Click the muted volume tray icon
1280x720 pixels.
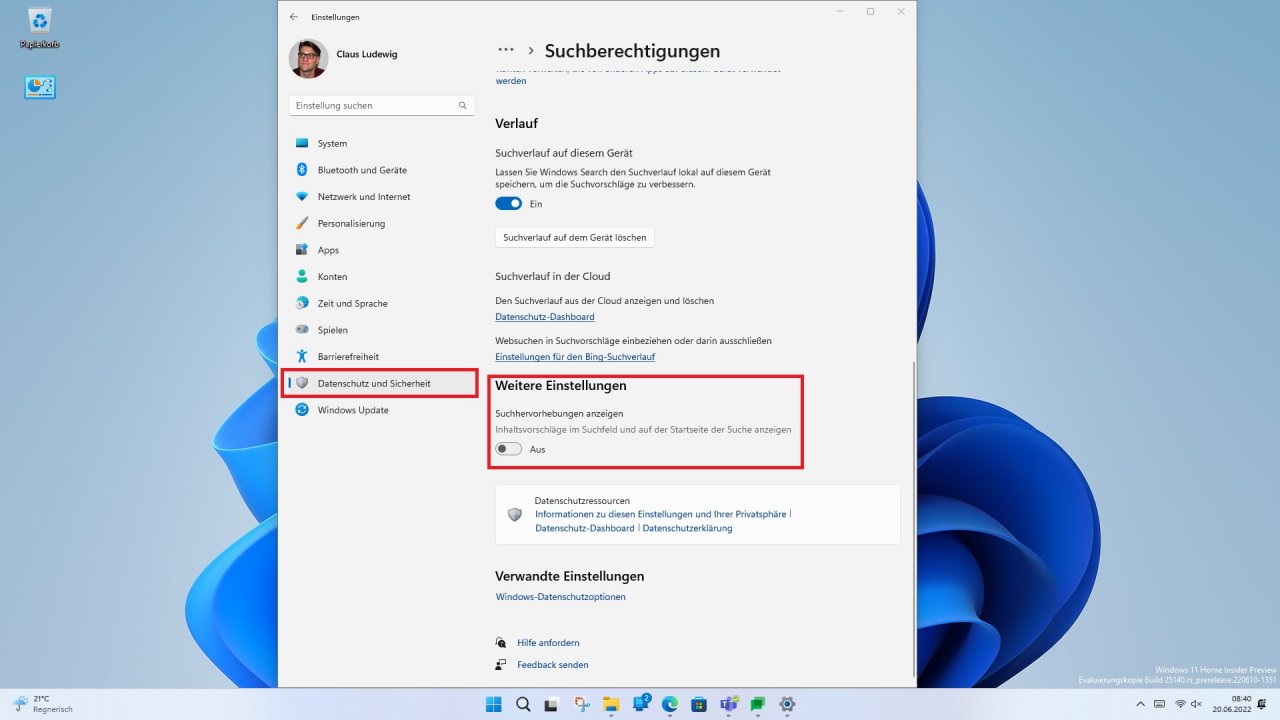(1196, 704)
